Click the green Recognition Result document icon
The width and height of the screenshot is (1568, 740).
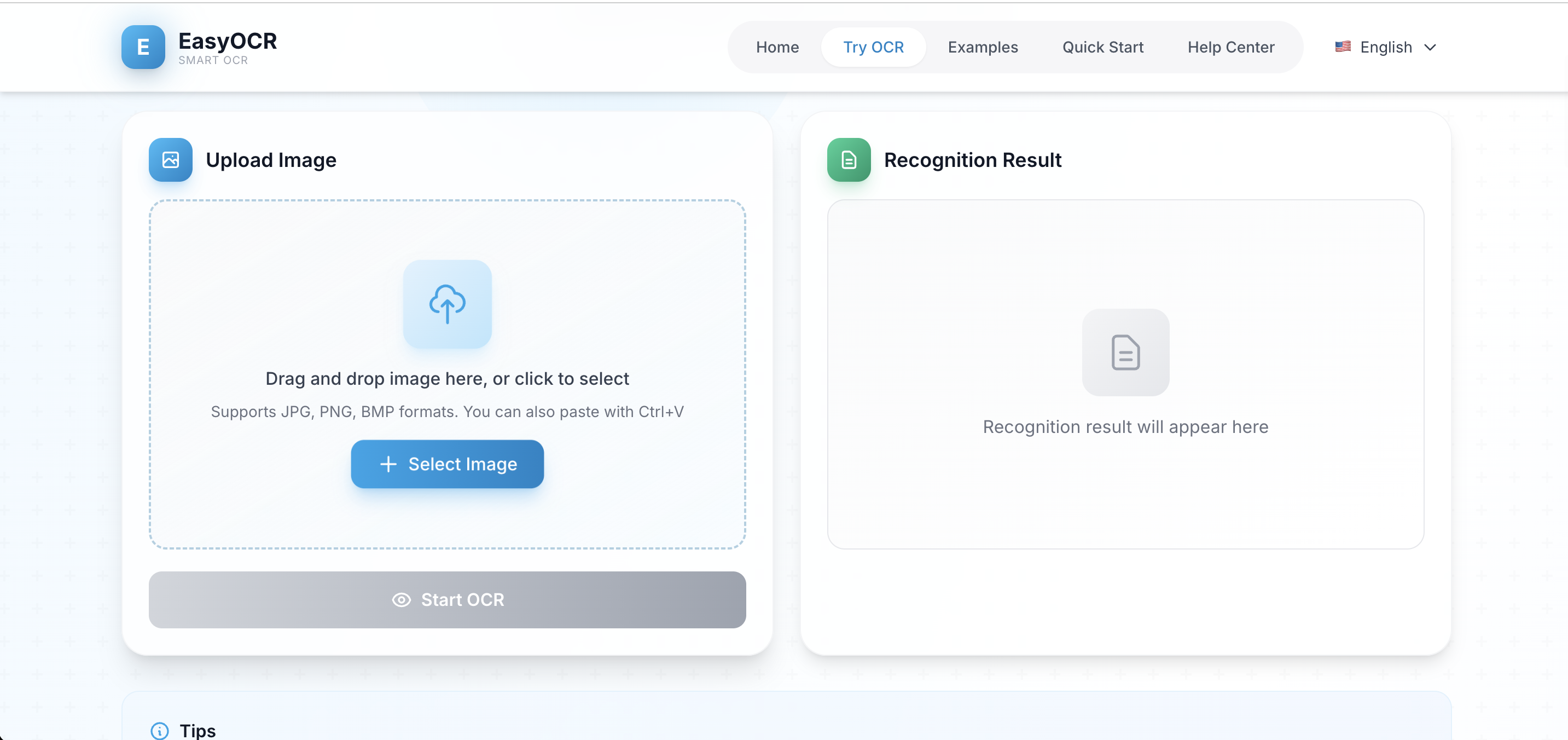pos(849,160)
